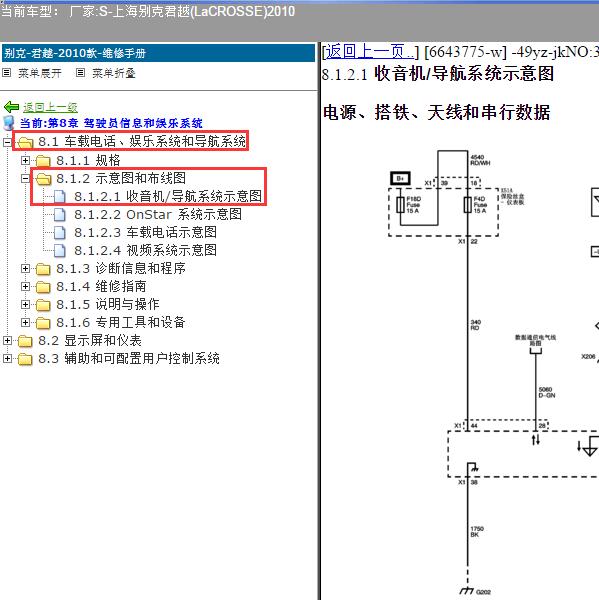Click the folder icon beside 8.3
Image resolution: width=599 pixels, height=600 pixels.
pos(25,359)
